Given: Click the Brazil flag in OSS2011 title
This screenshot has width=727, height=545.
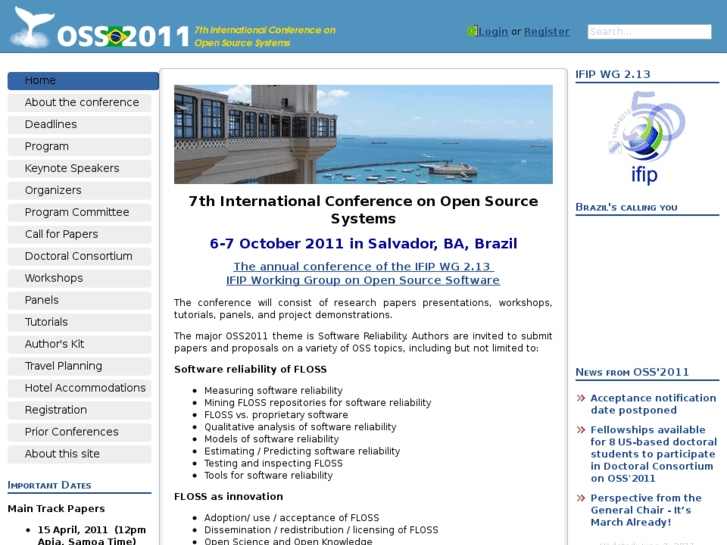Looking at the screenshot, I should 116,37.
